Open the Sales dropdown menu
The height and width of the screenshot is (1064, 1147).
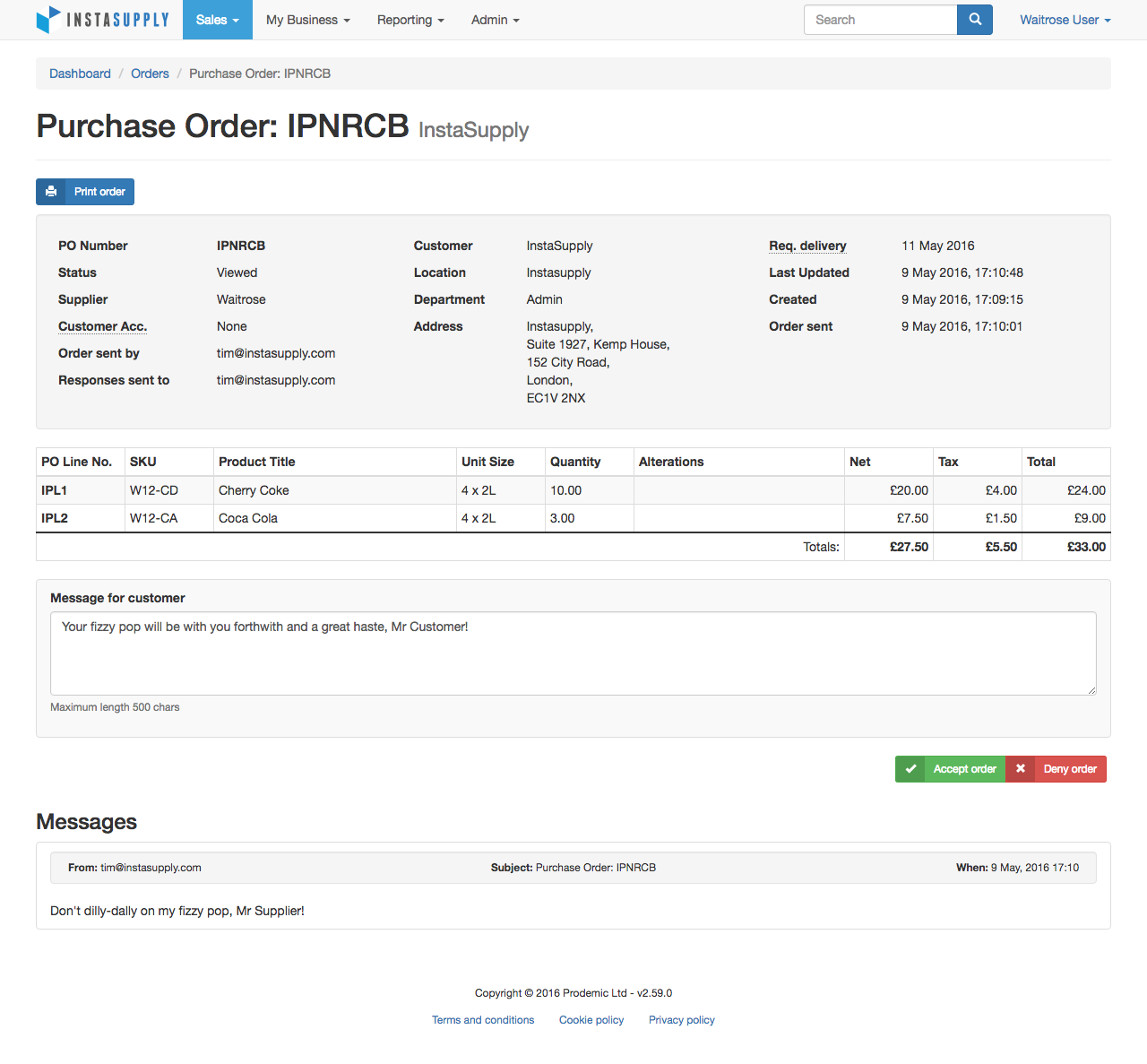pyautogui.click(x=218, y=20)
